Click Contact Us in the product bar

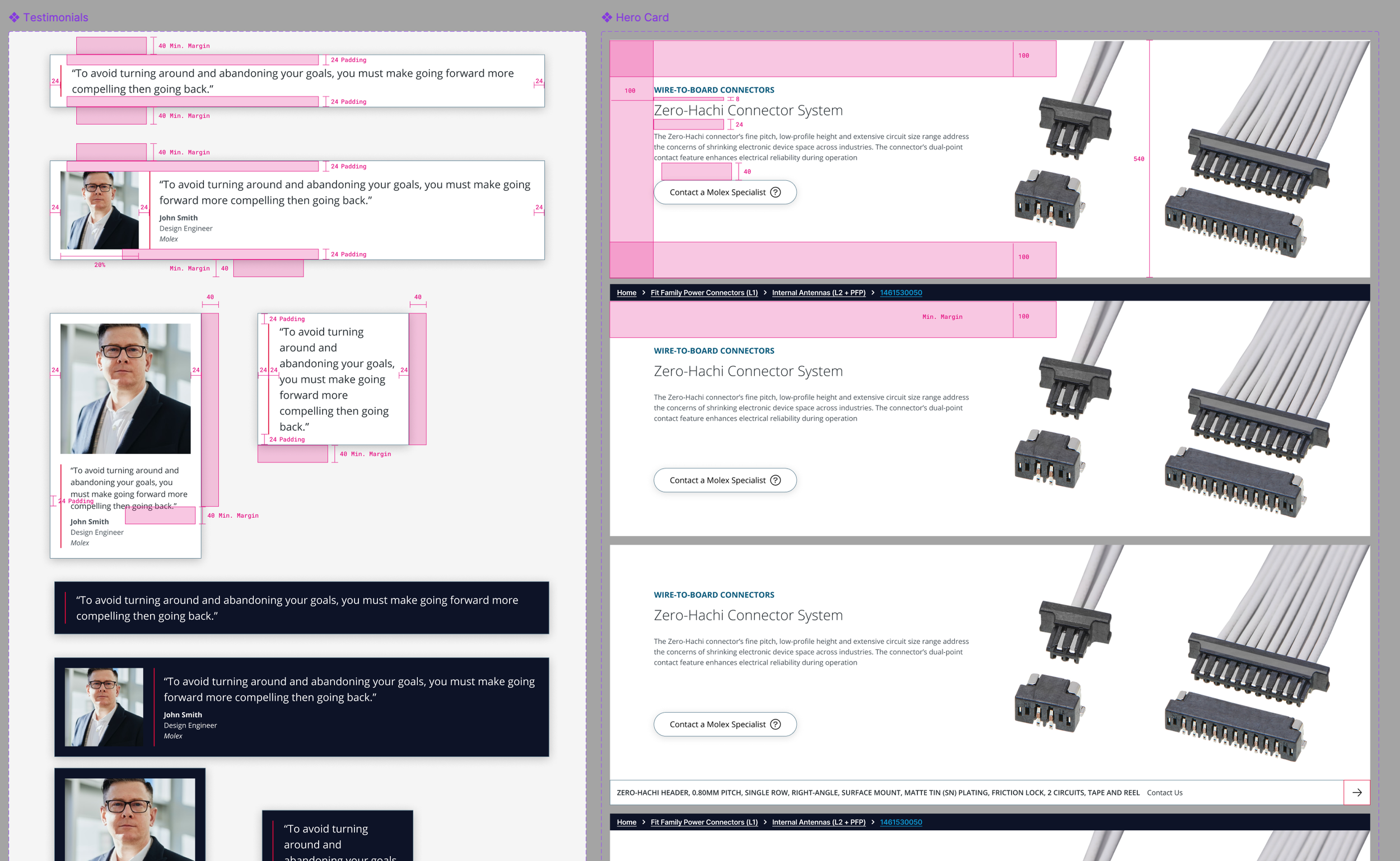1164,793
